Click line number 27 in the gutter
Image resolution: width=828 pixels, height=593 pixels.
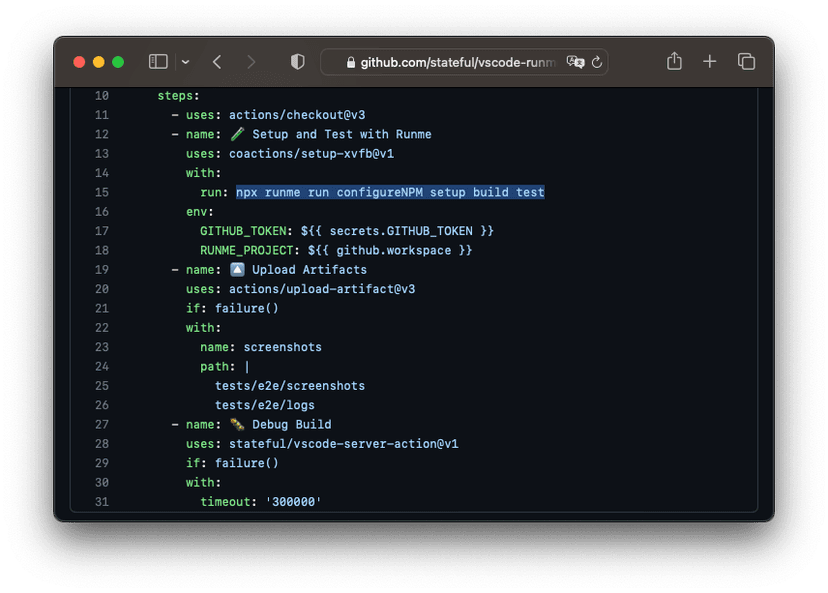102,423
